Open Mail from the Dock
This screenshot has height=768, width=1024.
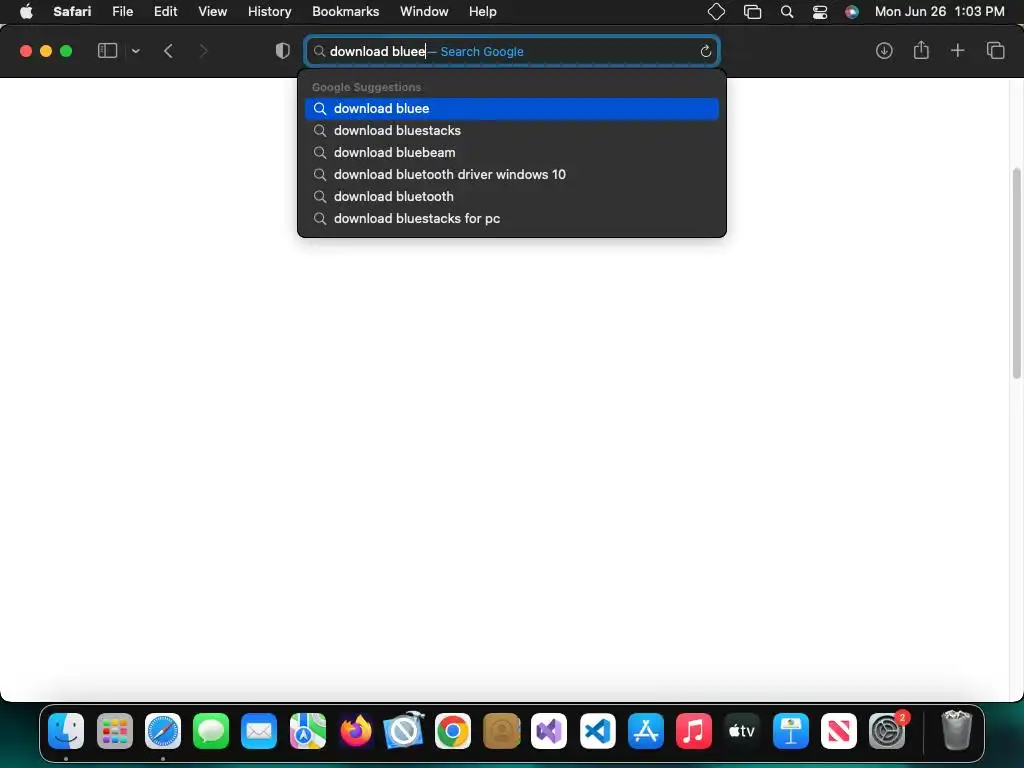coord(259,731)
